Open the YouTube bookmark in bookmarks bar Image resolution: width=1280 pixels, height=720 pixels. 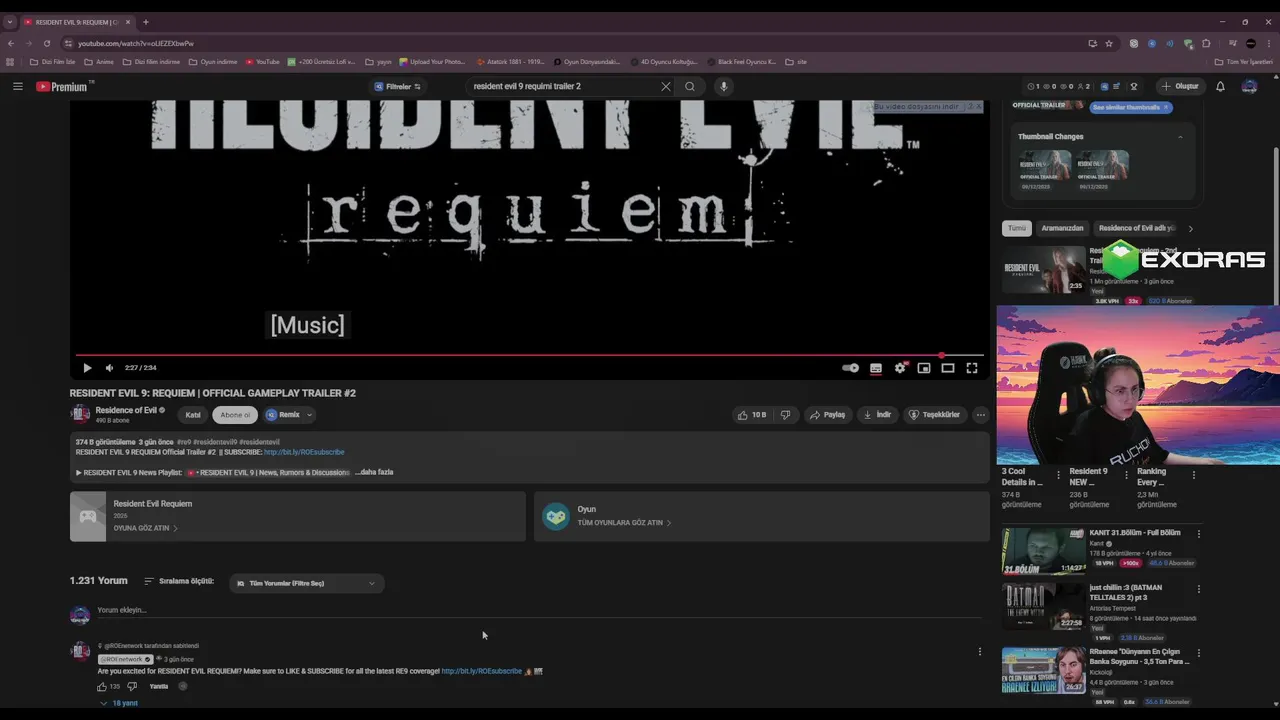[x=263, y=62]
